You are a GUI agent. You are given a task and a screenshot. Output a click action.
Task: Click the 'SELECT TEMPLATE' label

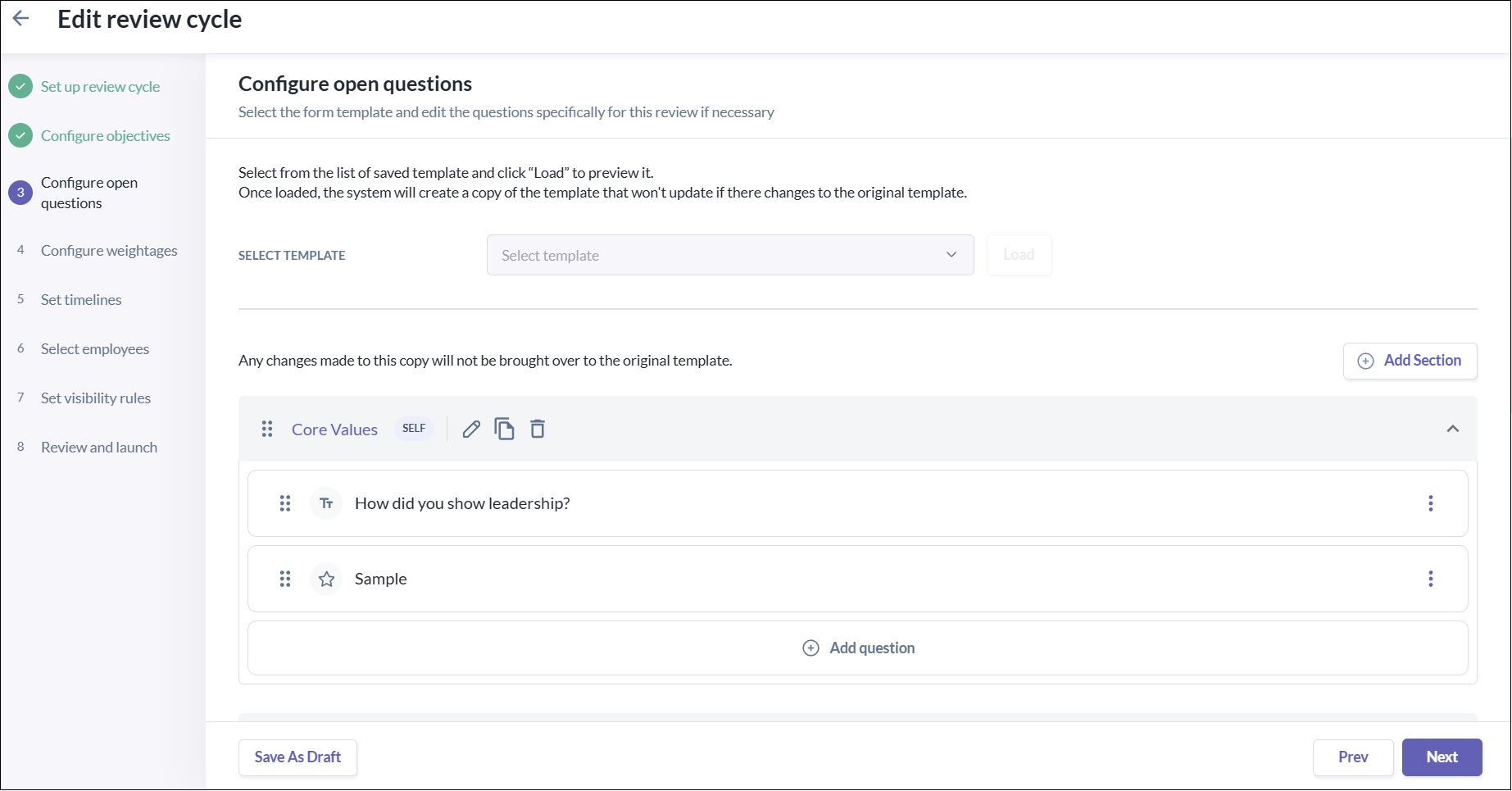292,256
